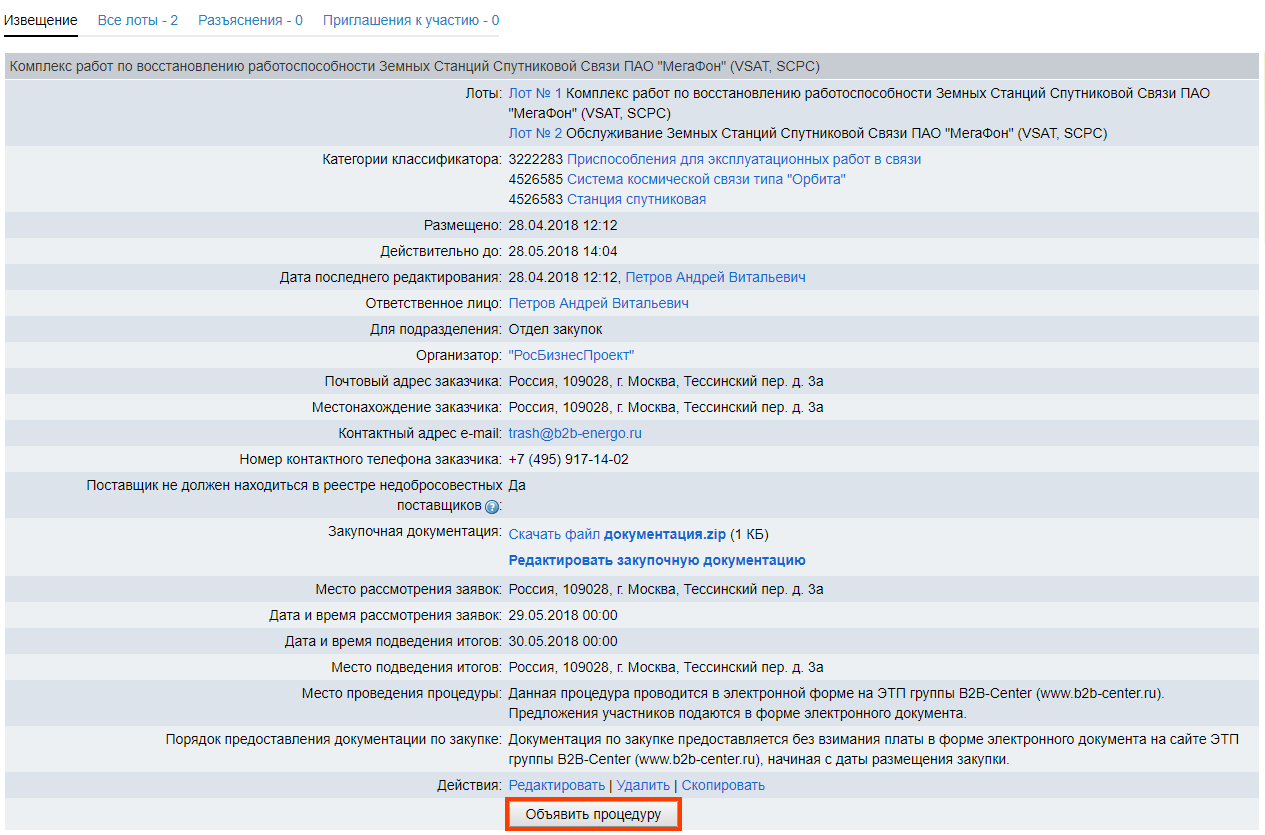
Task: Open the 'Разъяснения - 0' tab
Action: 250,20
